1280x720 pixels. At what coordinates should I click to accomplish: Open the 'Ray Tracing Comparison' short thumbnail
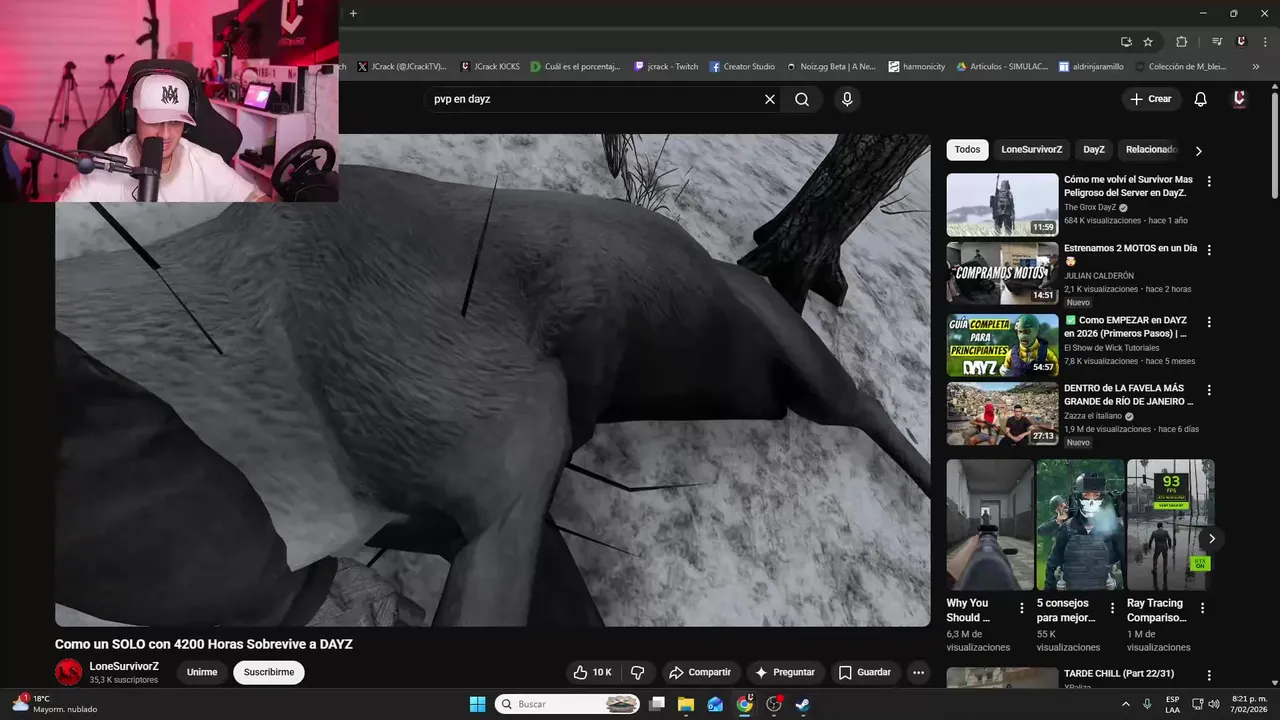click(x=1170, y=524)
